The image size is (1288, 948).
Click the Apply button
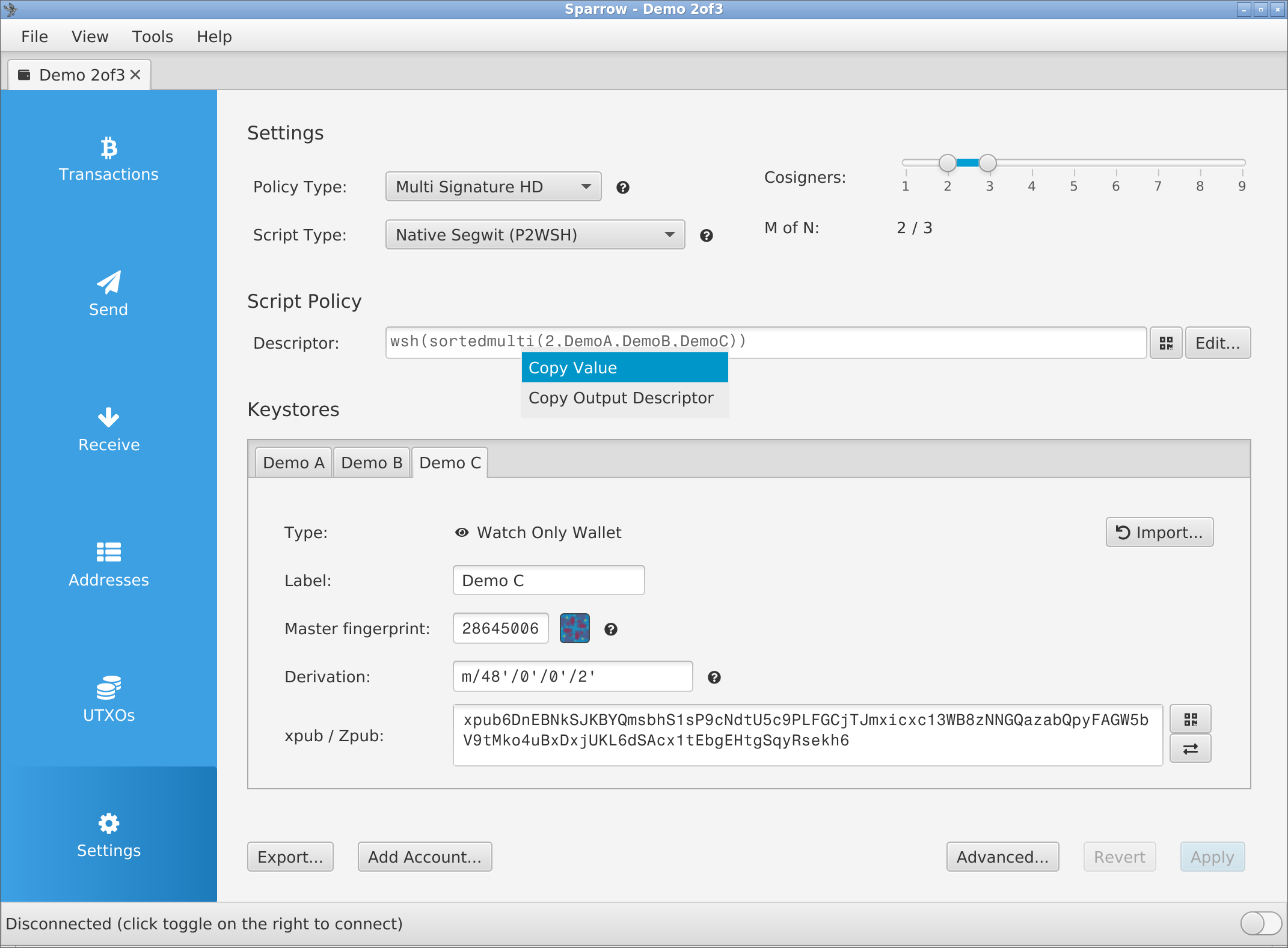click(1212, 857)
